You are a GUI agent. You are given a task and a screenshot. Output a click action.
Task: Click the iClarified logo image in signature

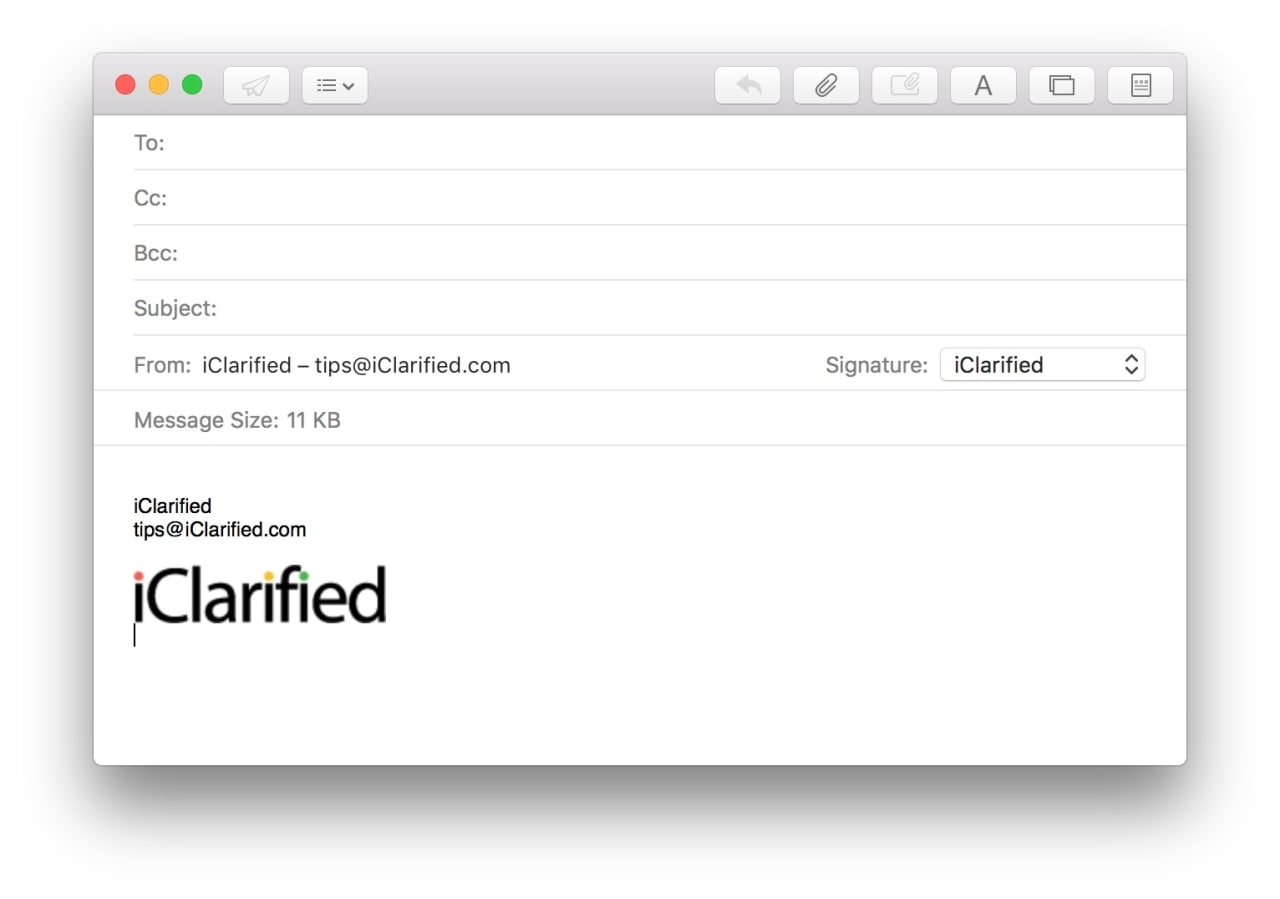pyautogui.click(x=260, y=596)
